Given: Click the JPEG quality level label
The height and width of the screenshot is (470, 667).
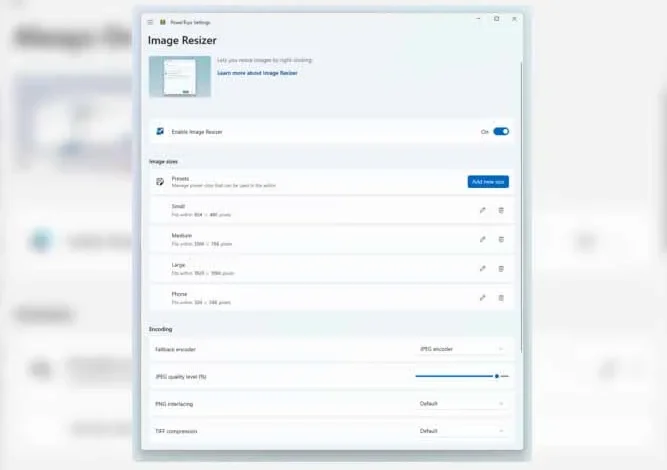Looking at the screenshot, I should pyautogui.click(x=181, y=377).
